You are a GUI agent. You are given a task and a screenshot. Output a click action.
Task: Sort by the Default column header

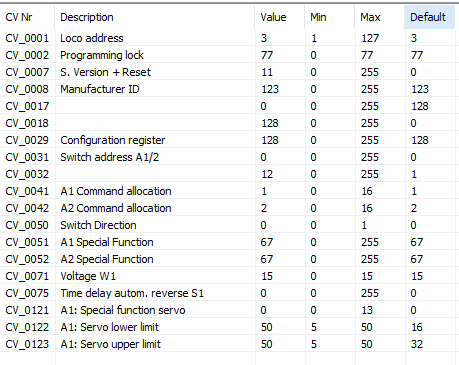pos(429,17)
